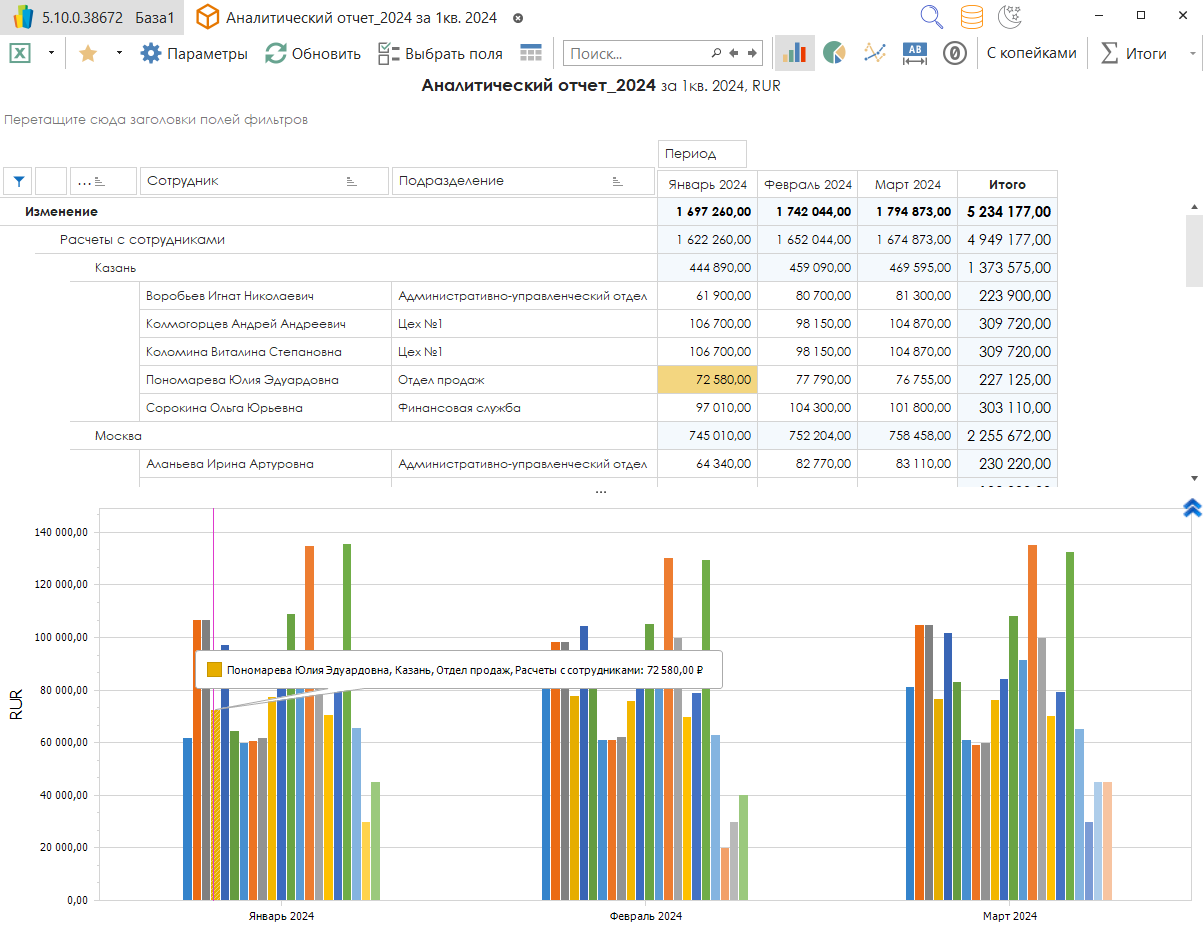The image size is (1203, 930).
Task: Click the magnifier icon in title bar
Action: [932, 17]
